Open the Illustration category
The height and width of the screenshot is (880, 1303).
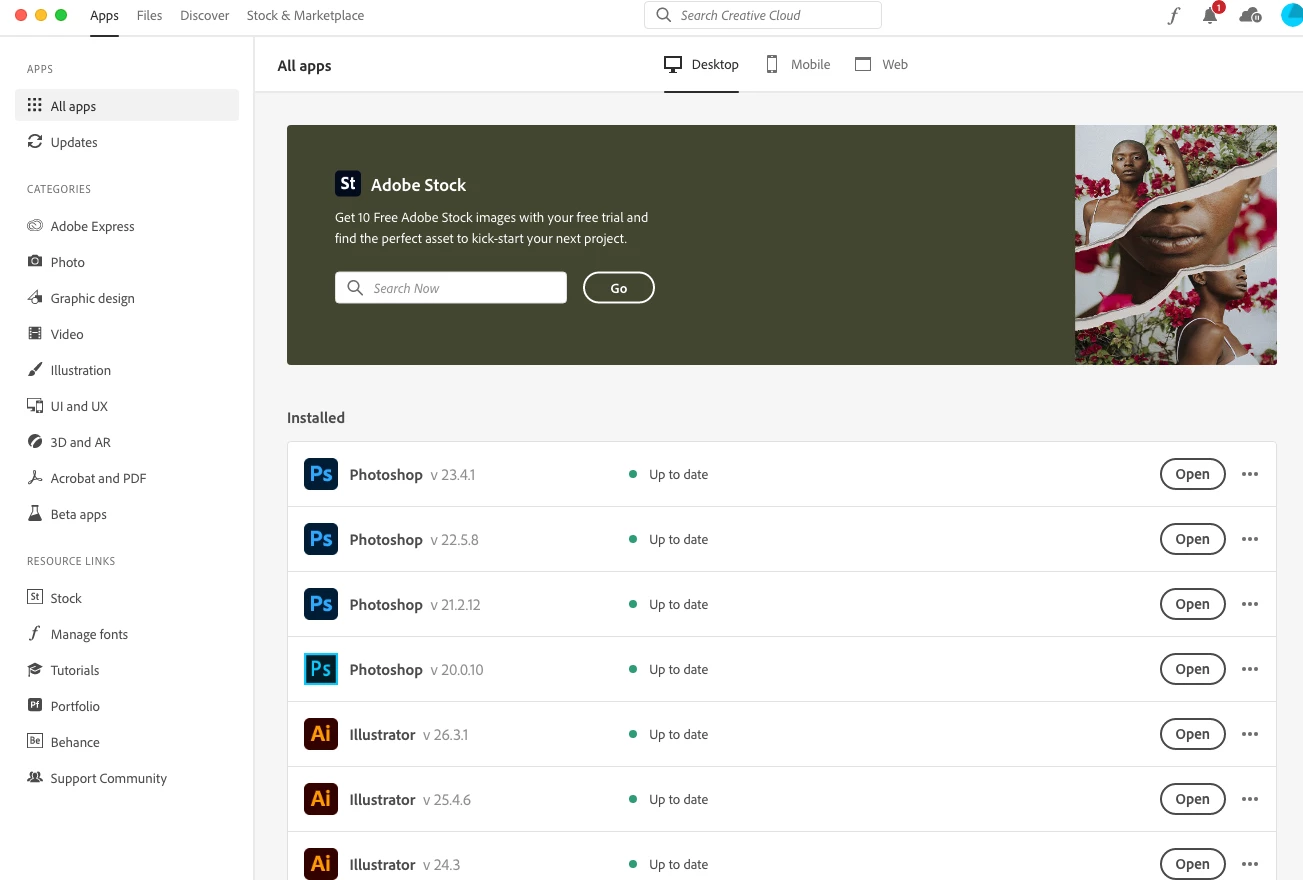click(x=127, y=370)
